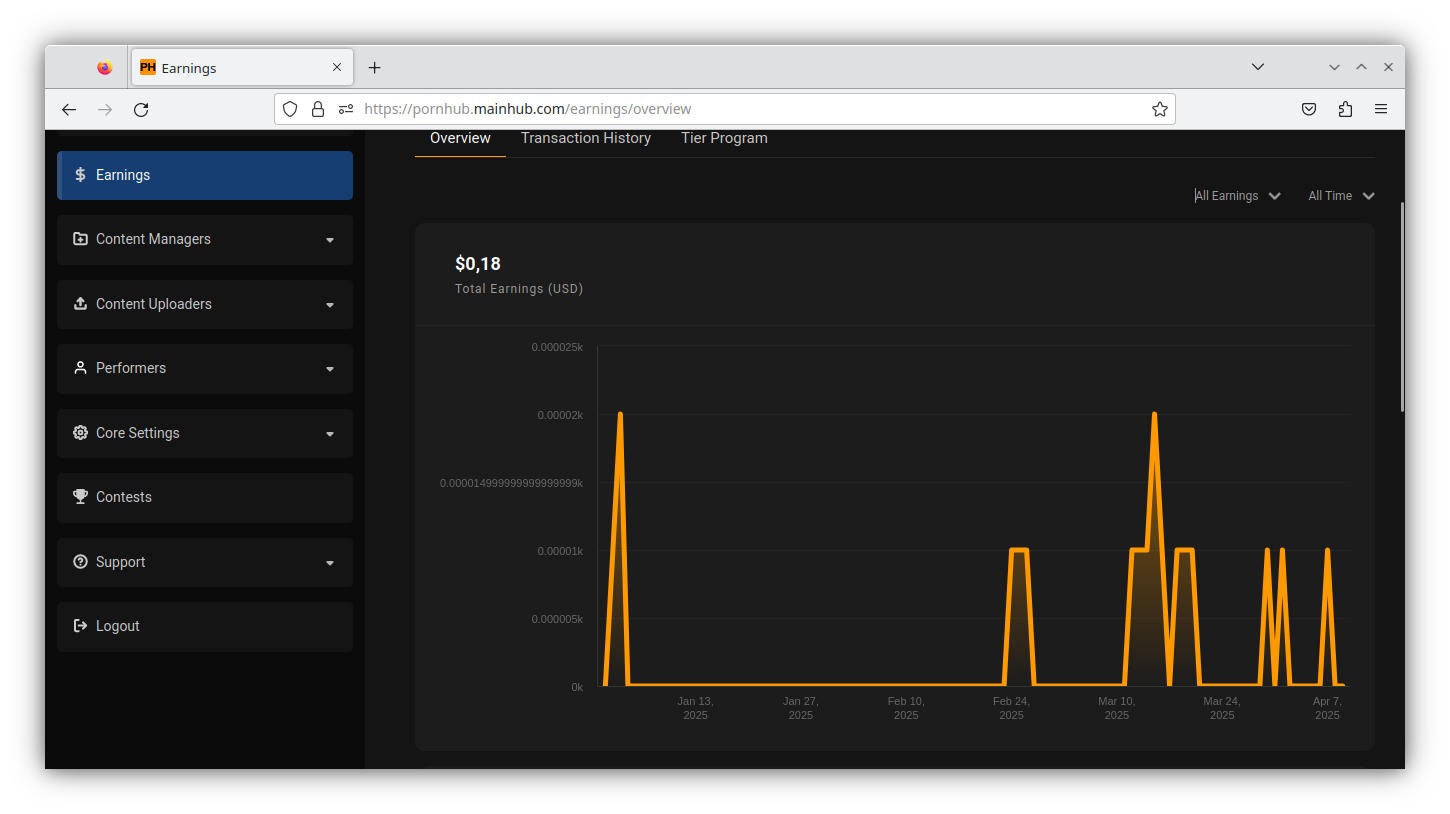The height and width of the screenshot is (814, 1450).
Task: Reload the page with the refresh button
Action: click(x=141, y=109)
